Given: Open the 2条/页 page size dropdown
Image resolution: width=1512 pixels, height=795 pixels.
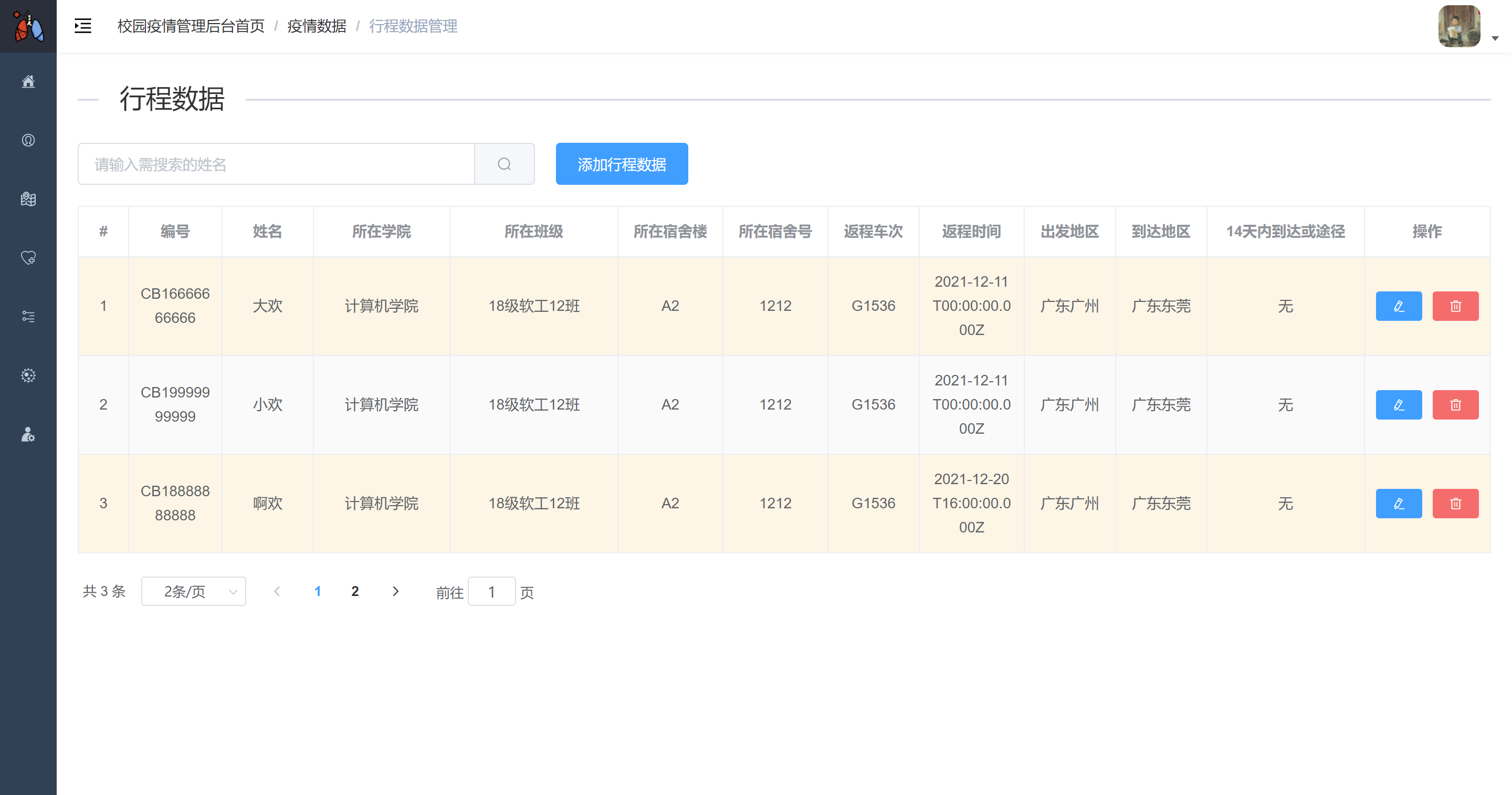Looking at the screenshot, I should tap(193, 591).
